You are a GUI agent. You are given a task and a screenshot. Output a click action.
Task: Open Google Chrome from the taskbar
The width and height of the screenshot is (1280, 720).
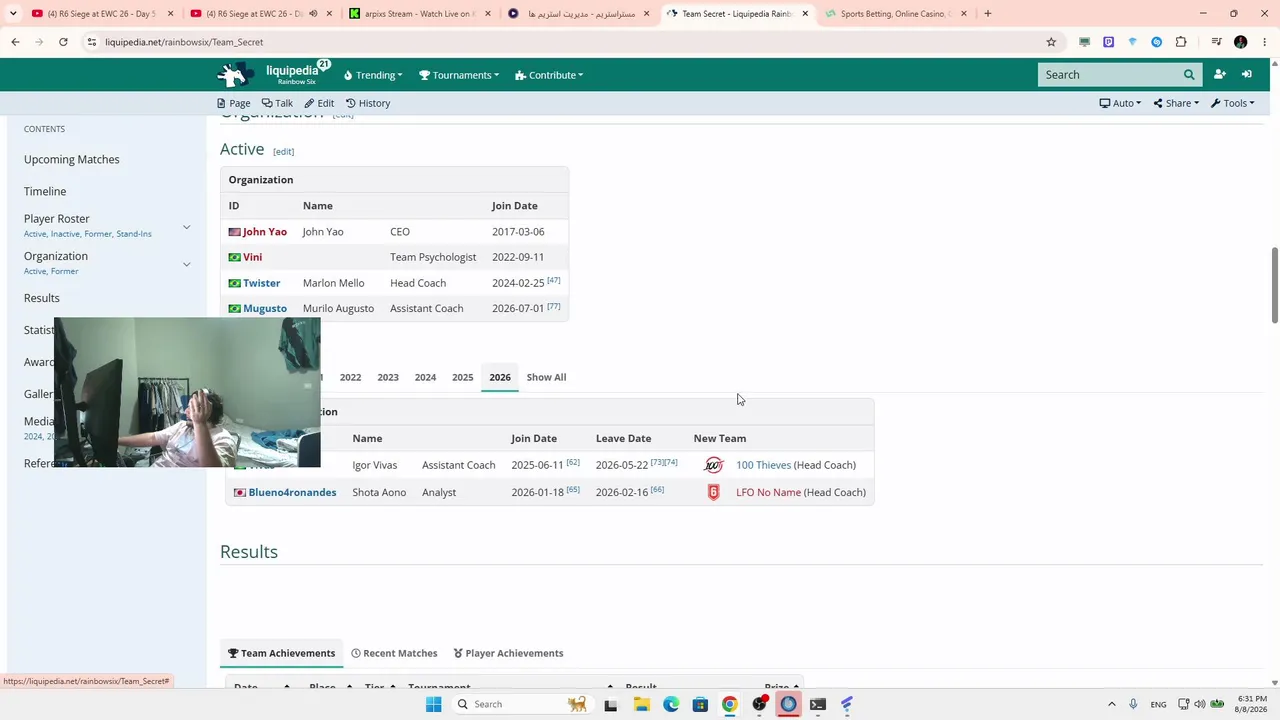point(730,704)
